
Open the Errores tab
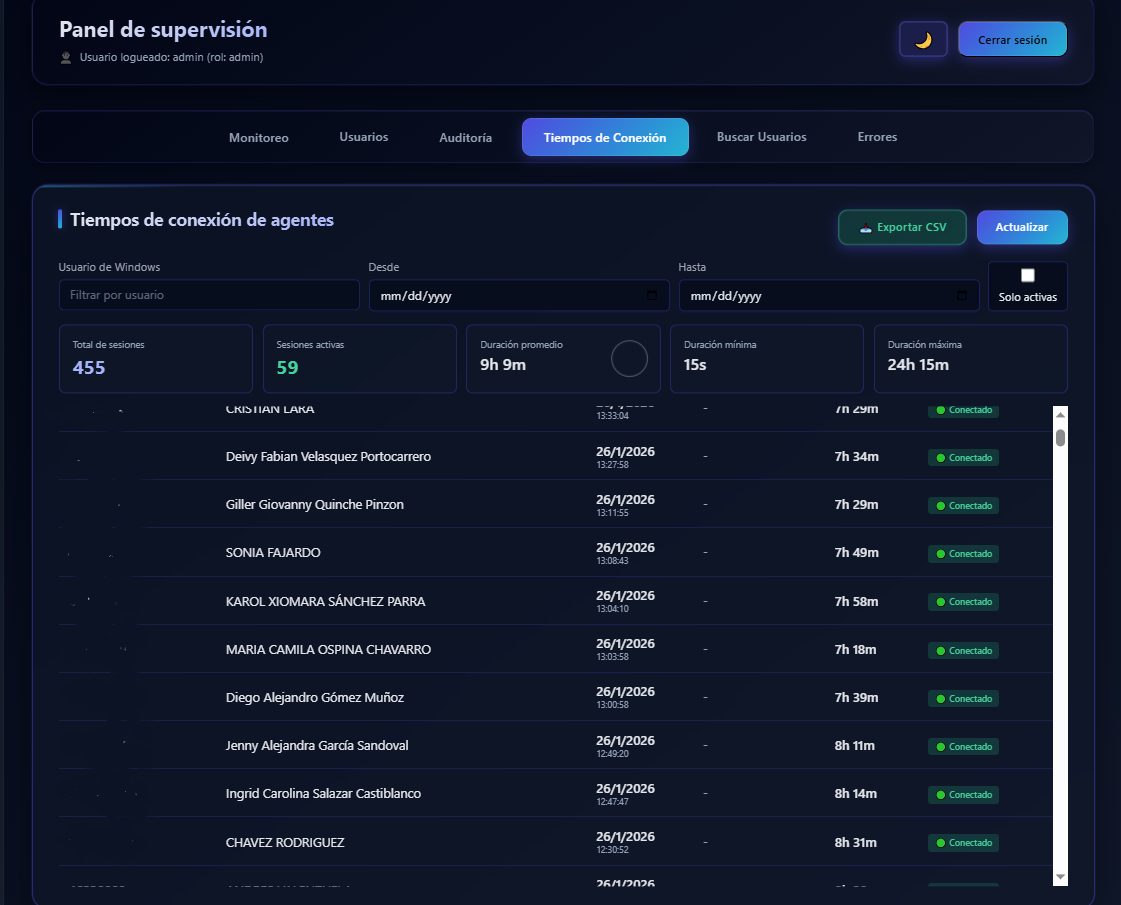(x=877, y=137)
